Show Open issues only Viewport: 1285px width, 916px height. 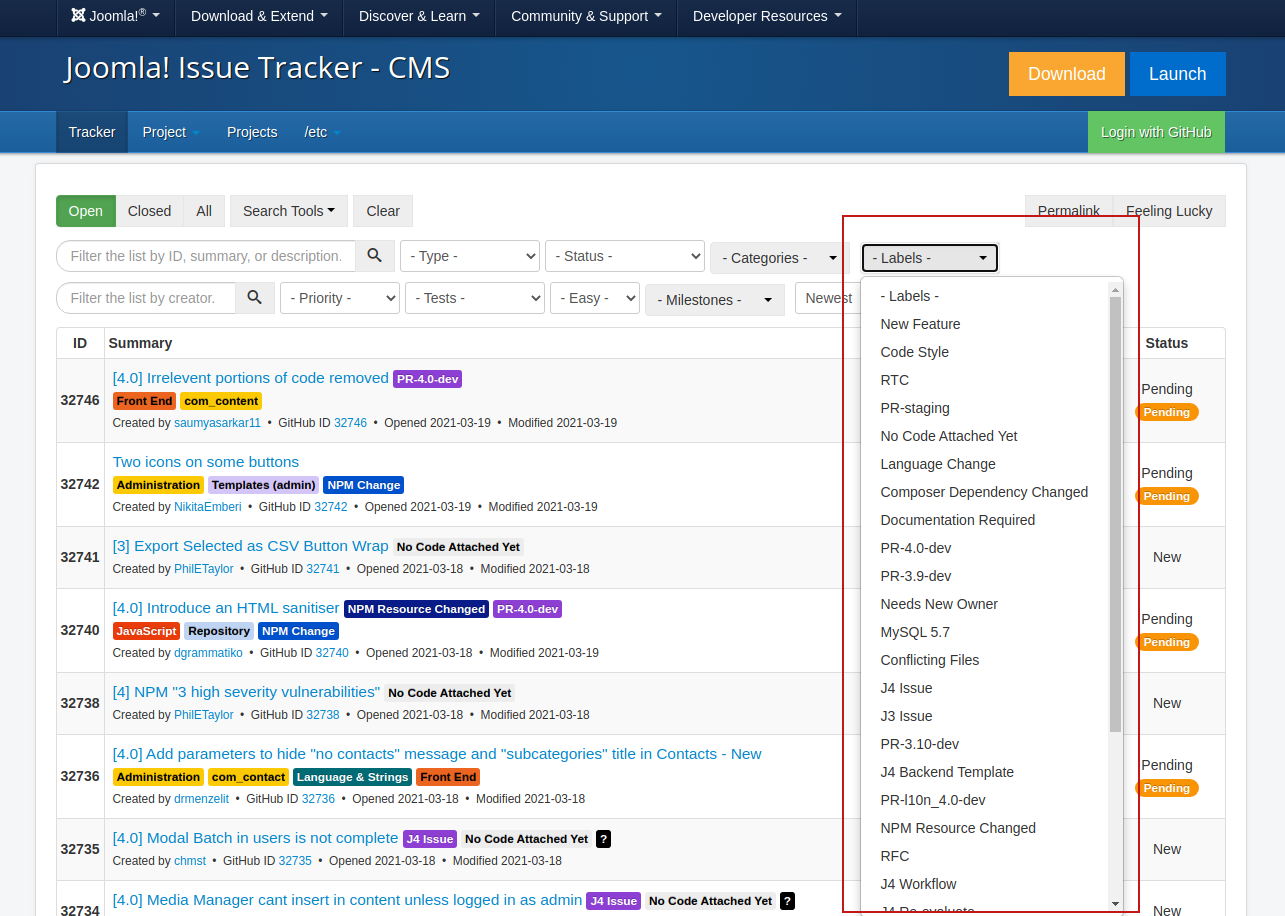(86, 211)
